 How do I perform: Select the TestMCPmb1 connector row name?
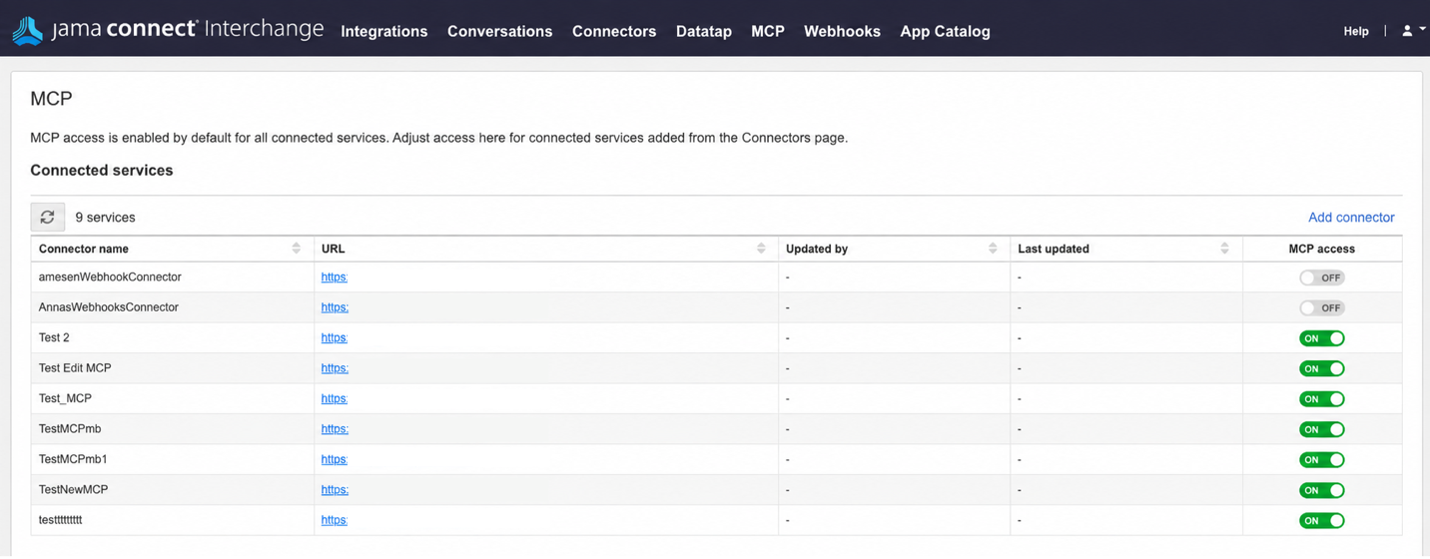pos(73,460)
